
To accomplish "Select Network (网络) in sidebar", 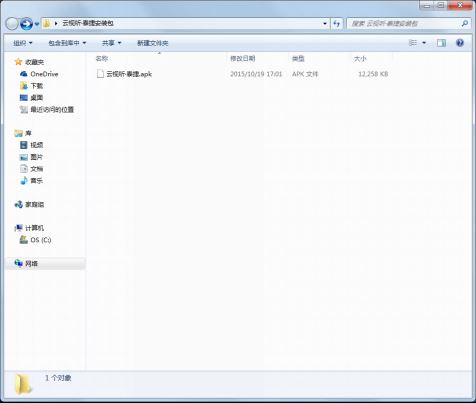I will [x=31, y=264].
